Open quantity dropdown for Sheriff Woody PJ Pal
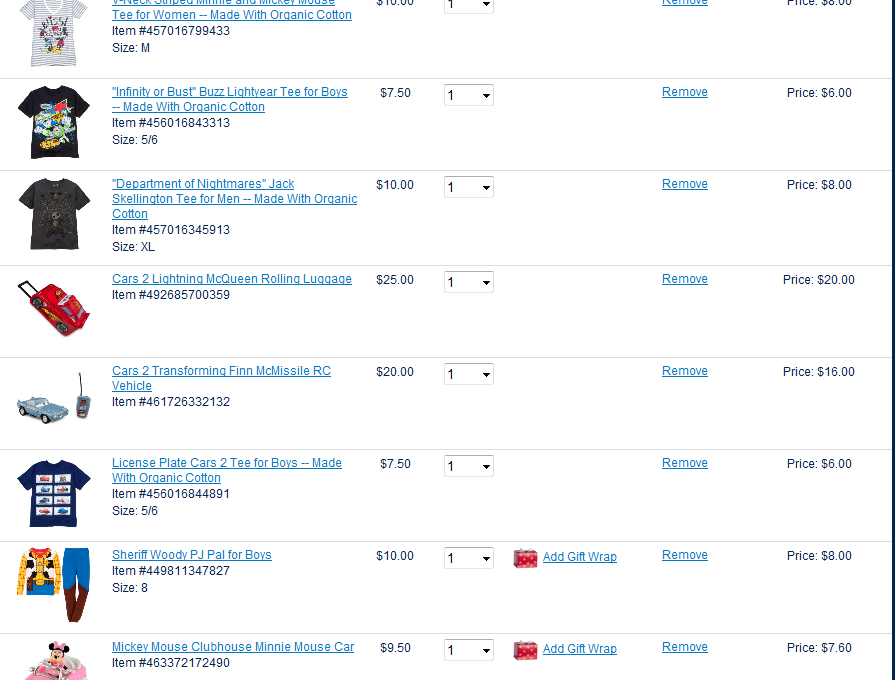The width and height of the screenshot is (896, 680). (469, 558)
